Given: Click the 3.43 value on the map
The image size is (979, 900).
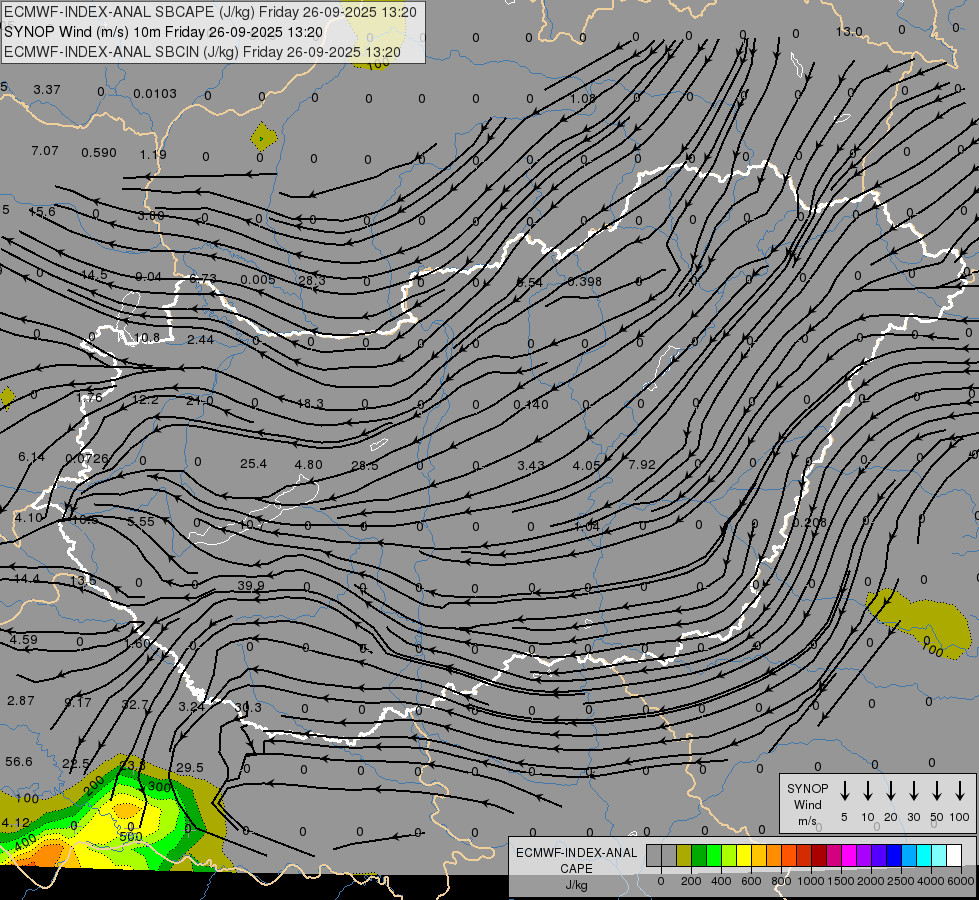Looking at the screenshot, I should 531,465.
